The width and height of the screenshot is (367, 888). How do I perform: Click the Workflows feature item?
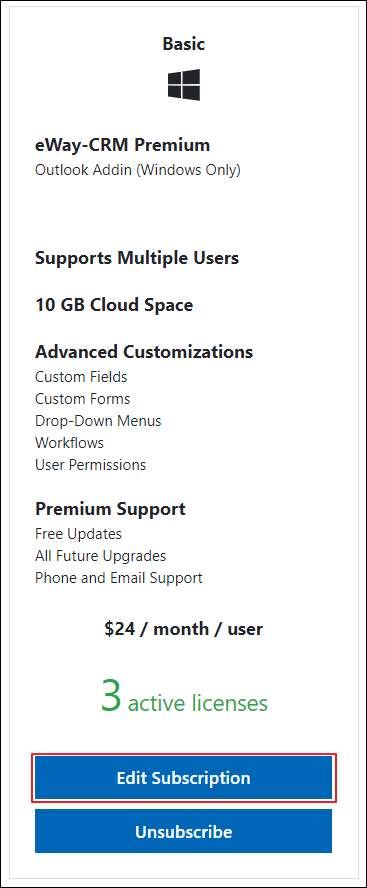[69, 443]
